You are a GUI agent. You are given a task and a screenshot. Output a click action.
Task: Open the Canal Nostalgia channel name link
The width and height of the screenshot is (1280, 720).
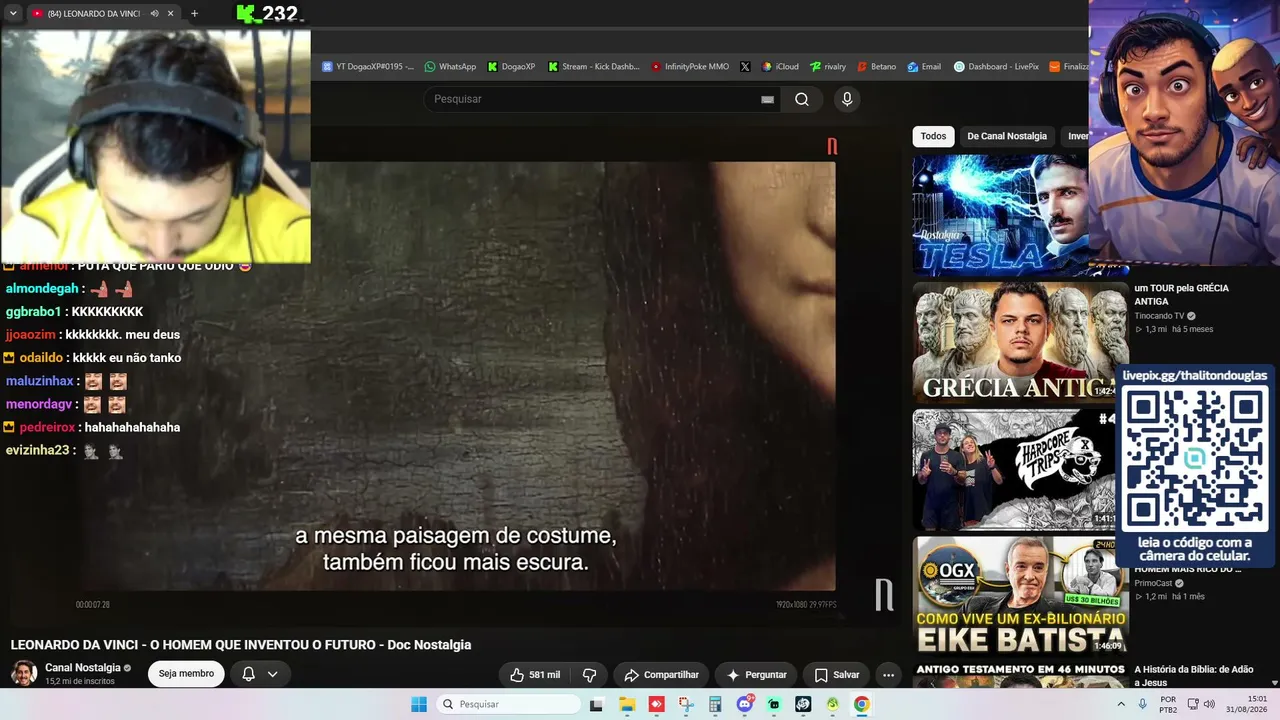83,668
